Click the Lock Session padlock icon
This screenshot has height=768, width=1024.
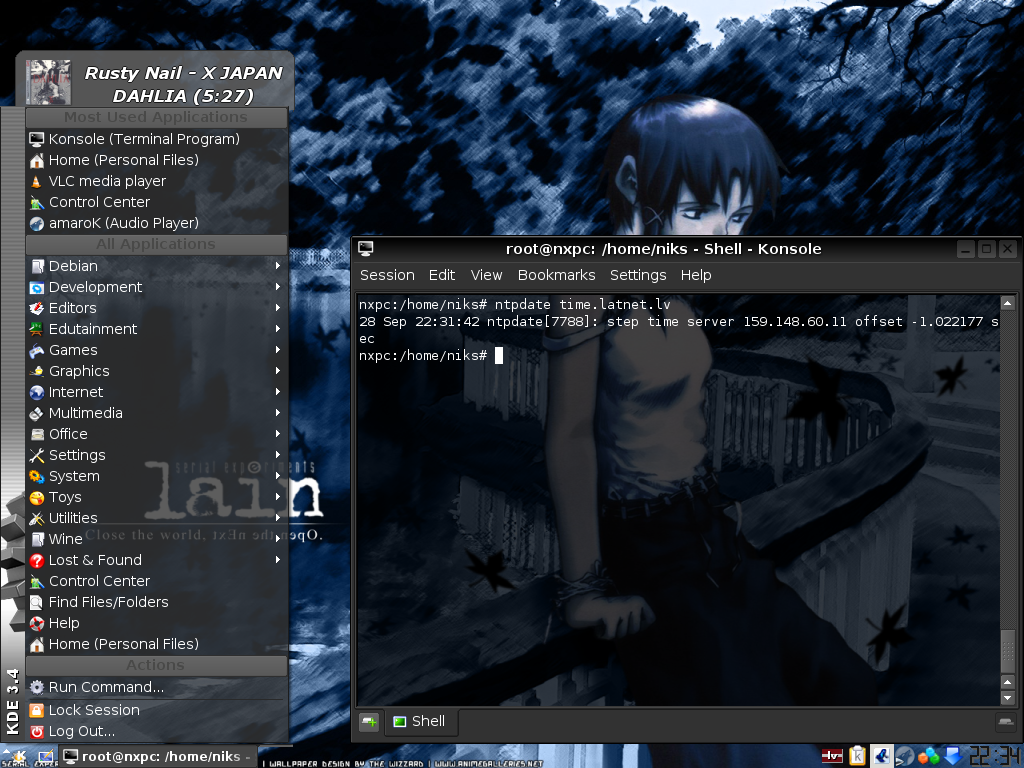pos(37,710)
